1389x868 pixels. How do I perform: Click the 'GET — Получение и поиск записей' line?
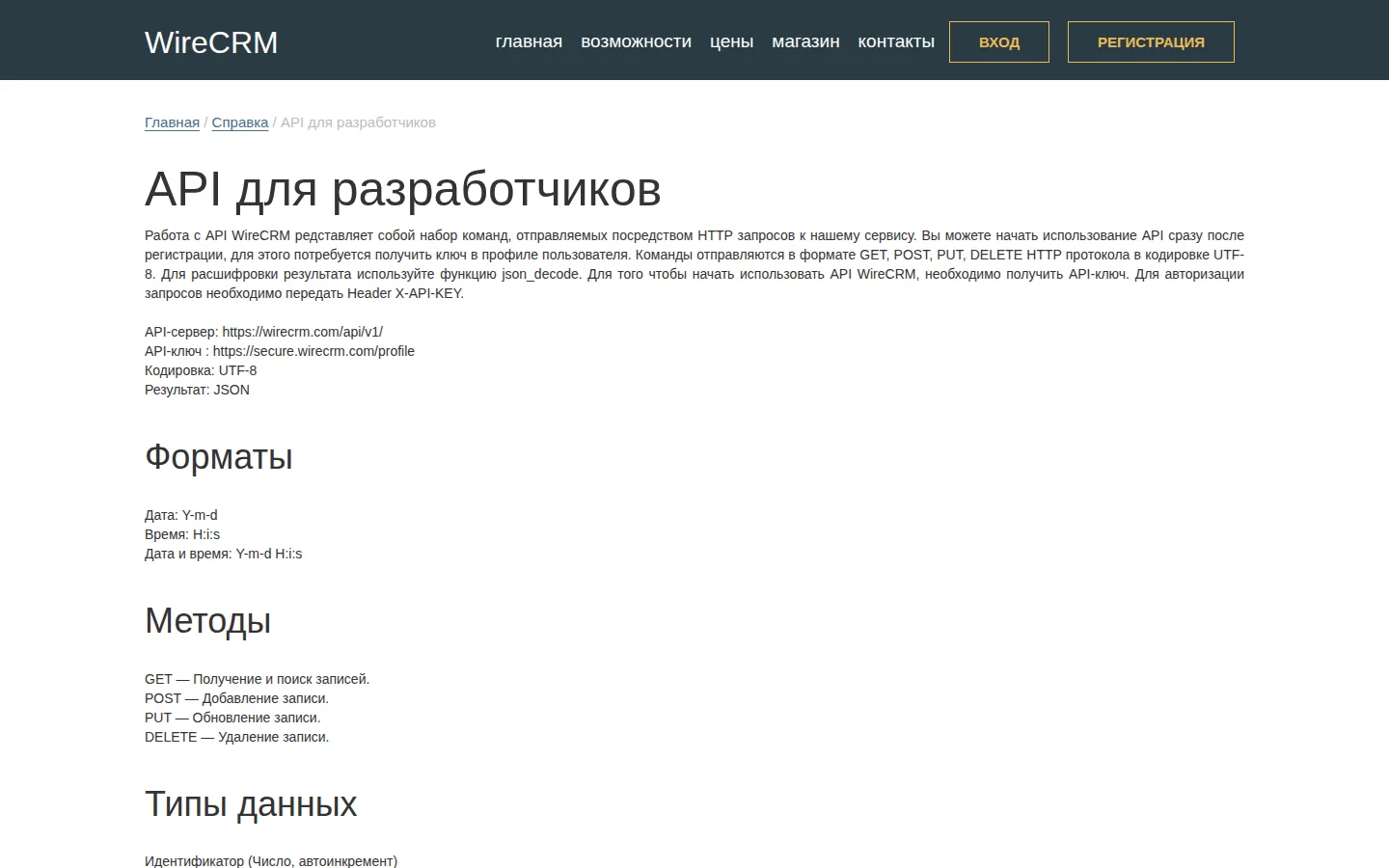coord(258,679)
